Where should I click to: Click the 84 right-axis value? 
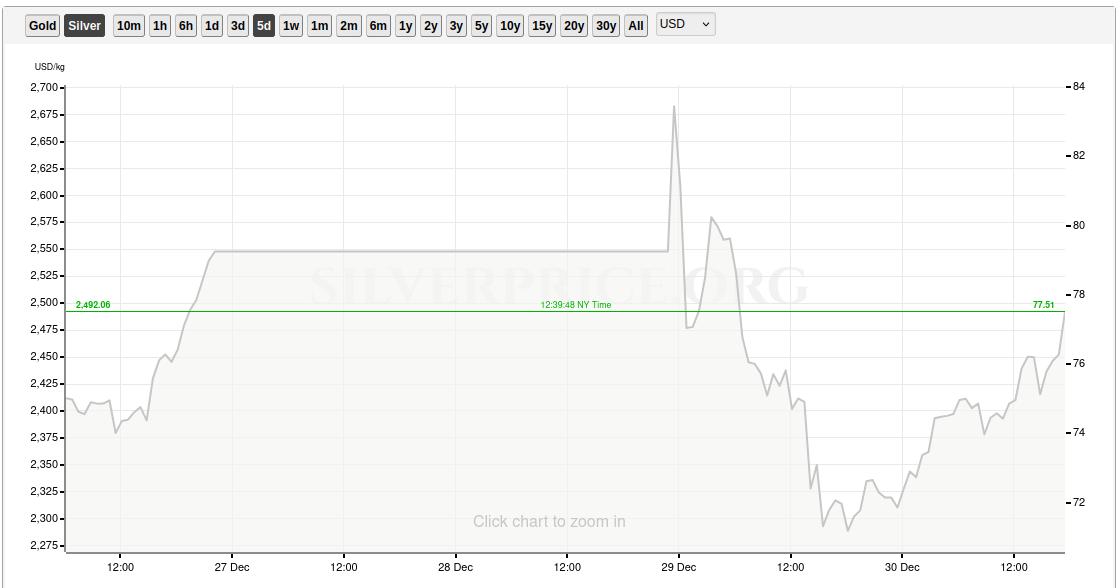[x=1079, y=86]
